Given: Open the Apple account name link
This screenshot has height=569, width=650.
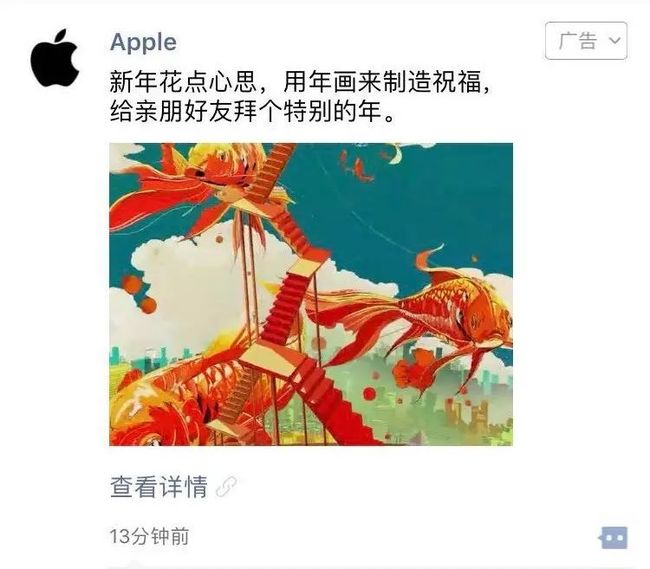Looking at the screenshot, I should tap(143, 42).
